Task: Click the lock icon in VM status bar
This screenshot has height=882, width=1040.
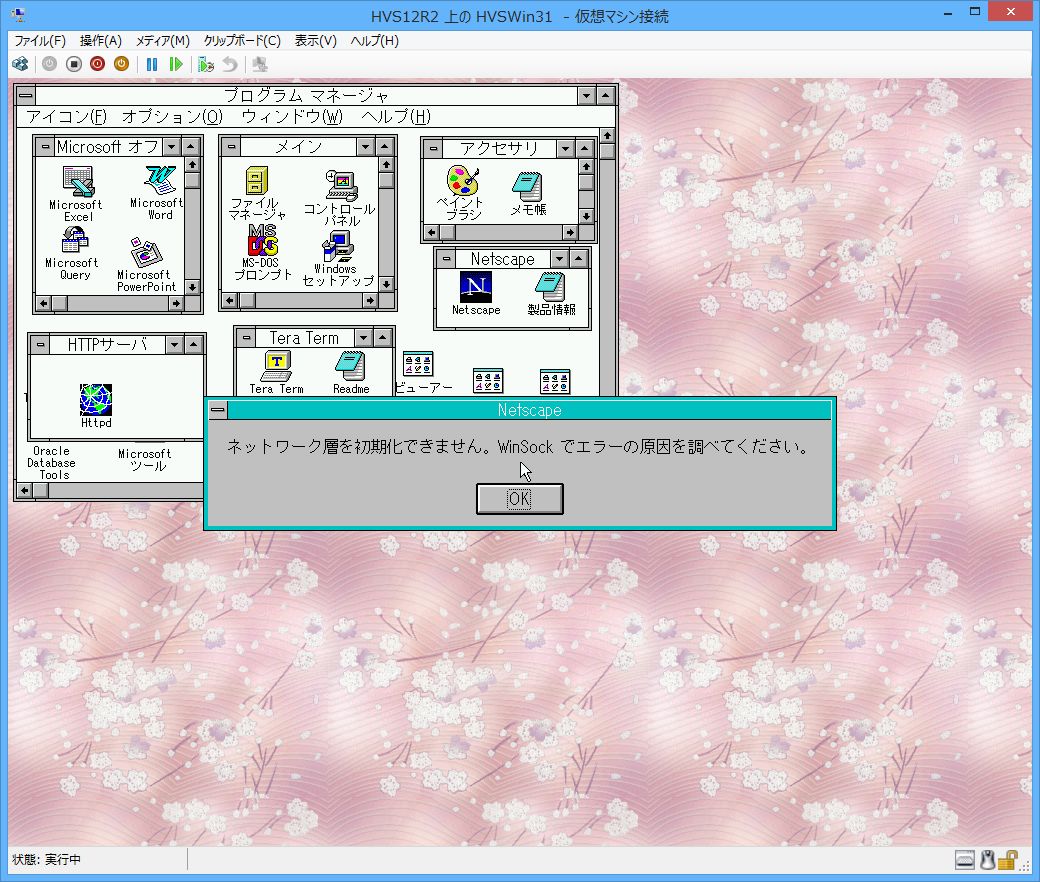Action: 1008,860
